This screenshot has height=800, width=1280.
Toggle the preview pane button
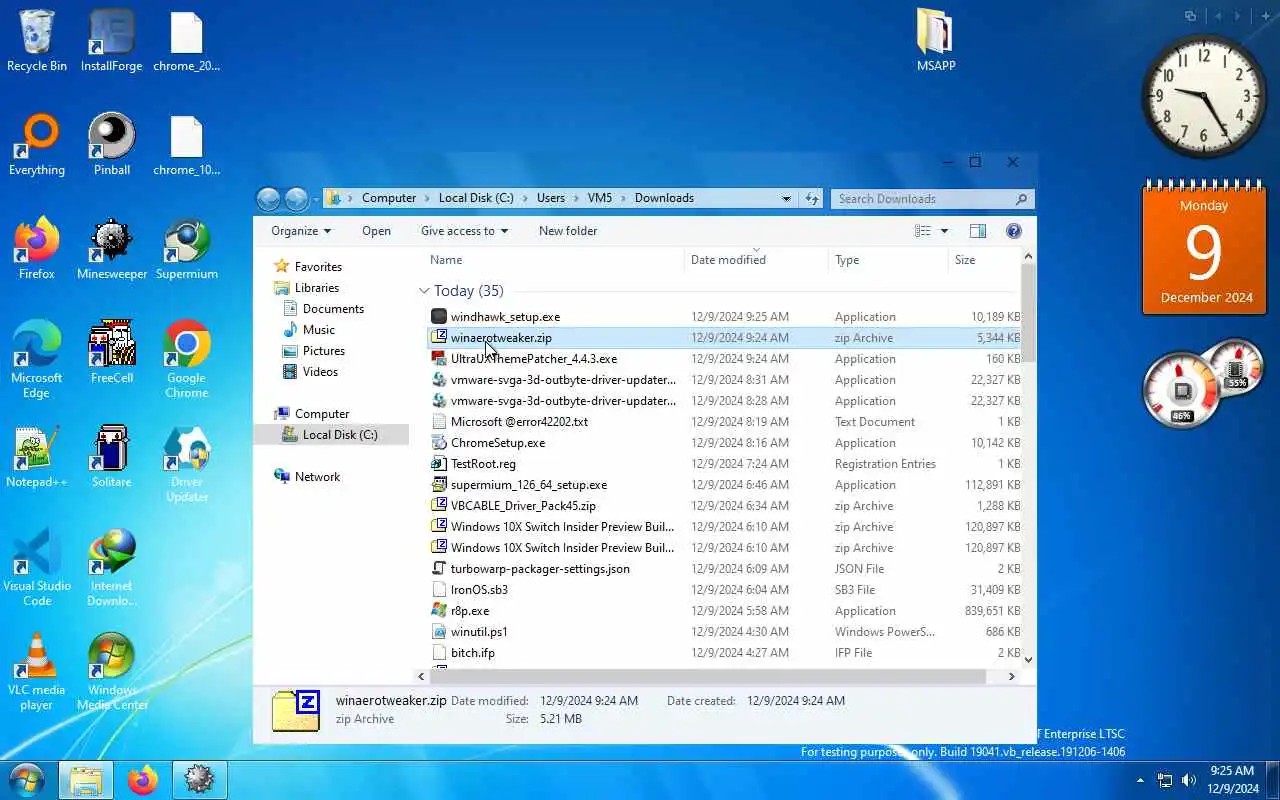pyautogui.click(x=978, y=231)
